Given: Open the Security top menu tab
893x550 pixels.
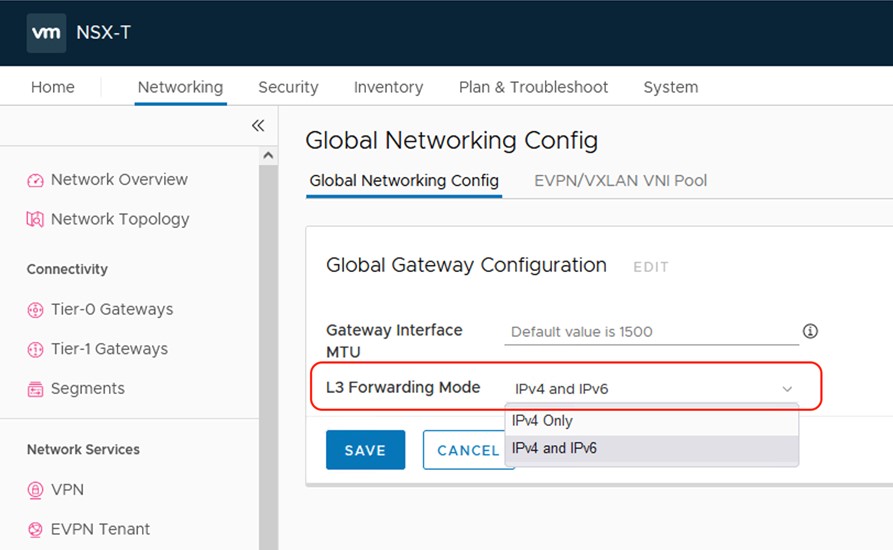Looking at the screenshot, I should coord(288,87).
